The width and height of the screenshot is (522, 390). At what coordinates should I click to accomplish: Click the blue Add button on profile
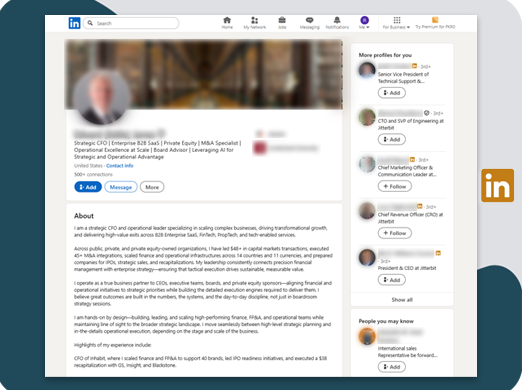[88, 187]
